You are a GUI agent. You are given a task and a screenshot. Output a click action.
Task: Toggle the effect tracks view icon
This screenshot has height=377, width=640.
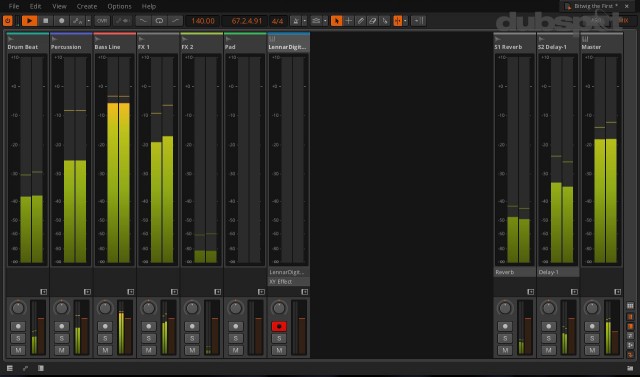coord(630,355)
